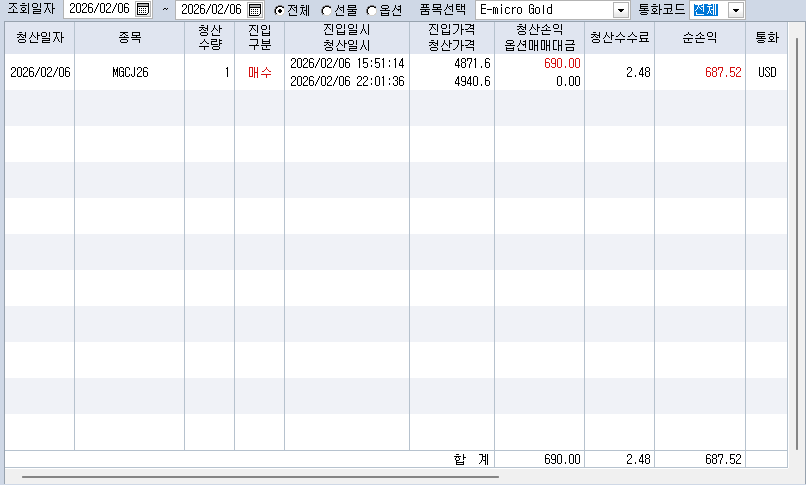Click the 매수 entry type cell
This screenshot has width=806, height=485.
tap(260, 72)
